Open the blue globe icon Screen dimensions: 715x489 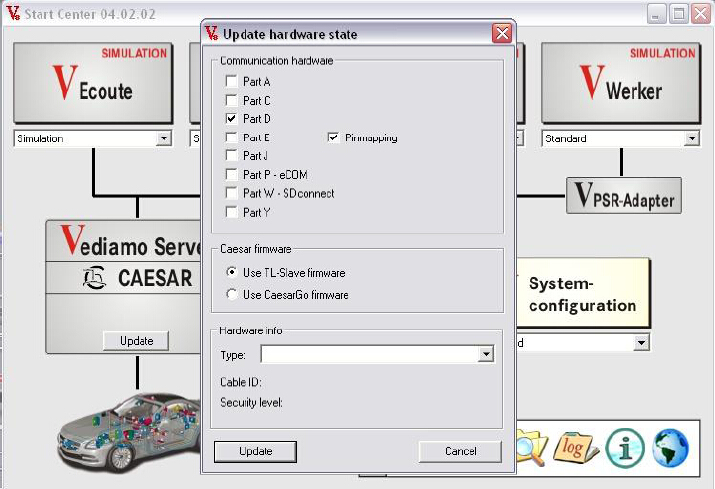[x=670, y=449]
